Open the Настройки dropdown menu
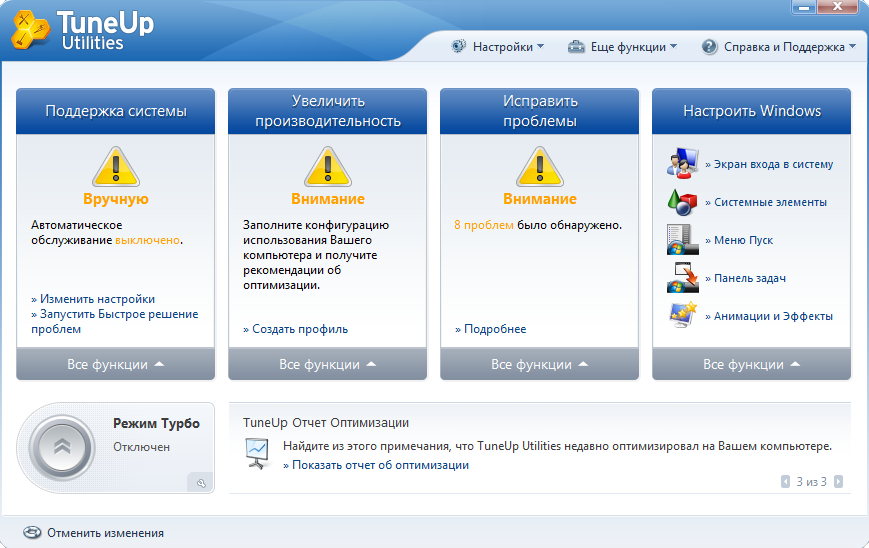Image resolution: width=869 pixels, height=548 pixels. click(x=508, y=47)
